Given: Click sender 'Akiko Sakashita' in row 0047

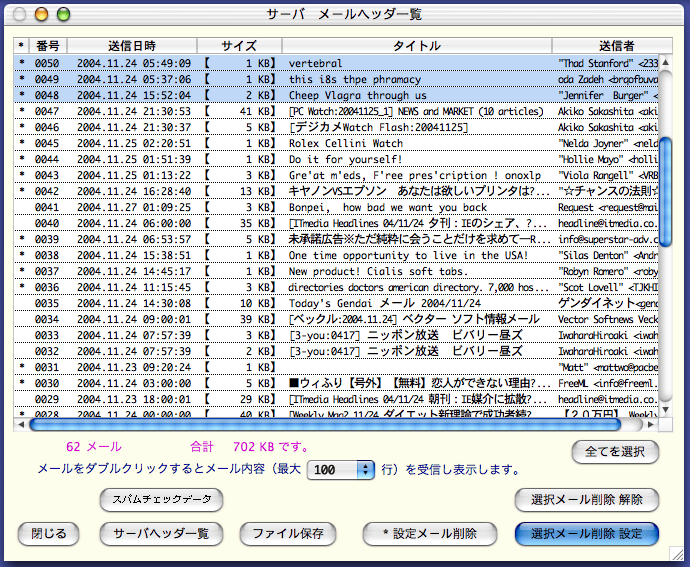Looking at the screenshot, I should 596,111.
